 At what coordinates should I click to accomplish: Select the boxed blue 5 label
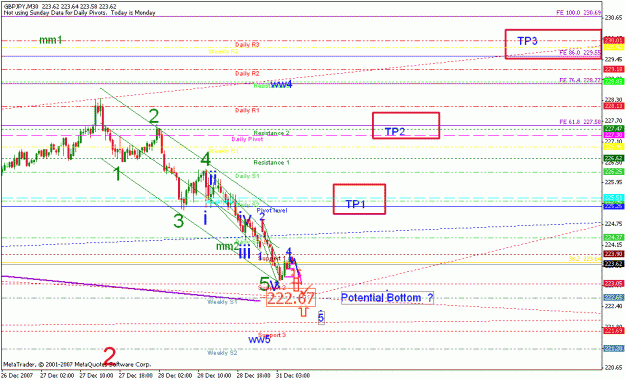coord(321,317)
